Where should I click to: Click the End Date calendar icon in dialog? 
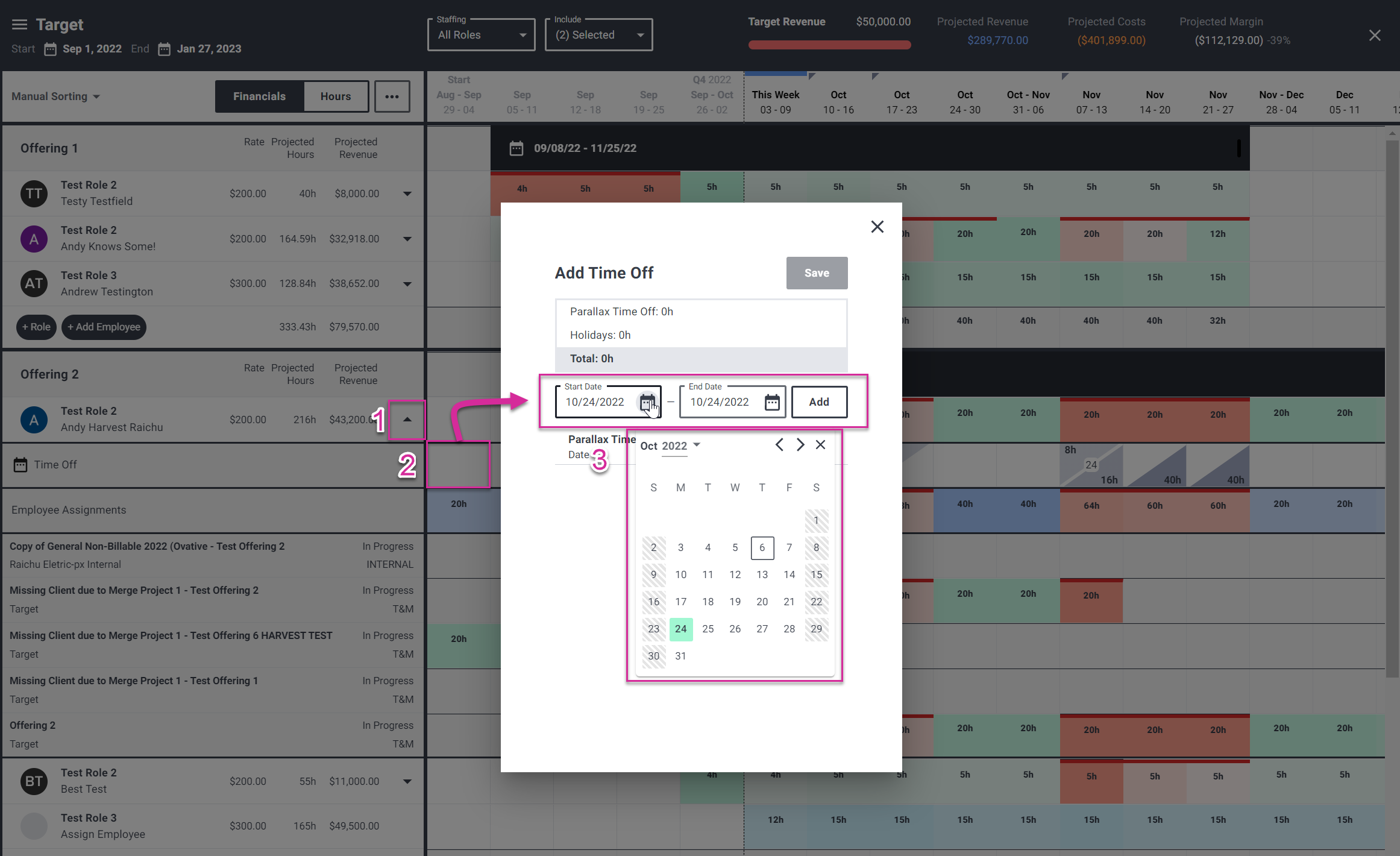click(x=772, y=402)
